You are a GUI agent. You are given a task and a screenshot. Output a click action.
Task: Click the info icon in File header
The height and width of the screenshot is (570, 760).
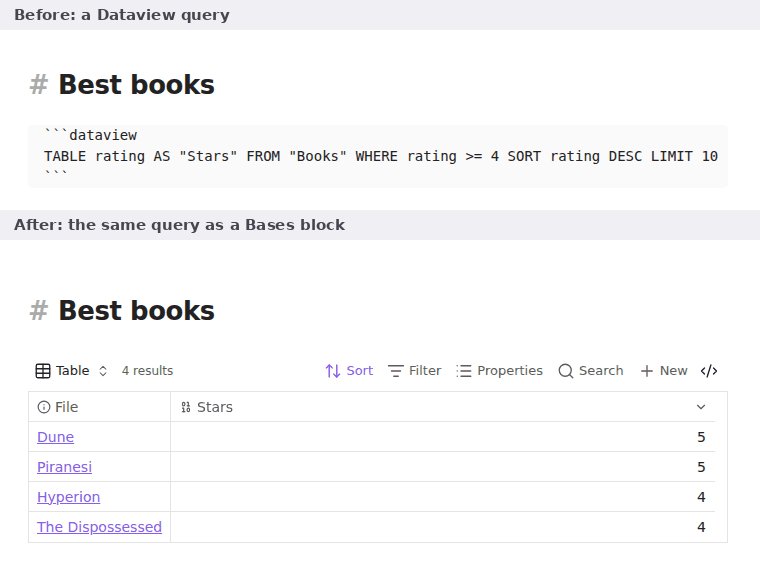[x=44, y=407]
